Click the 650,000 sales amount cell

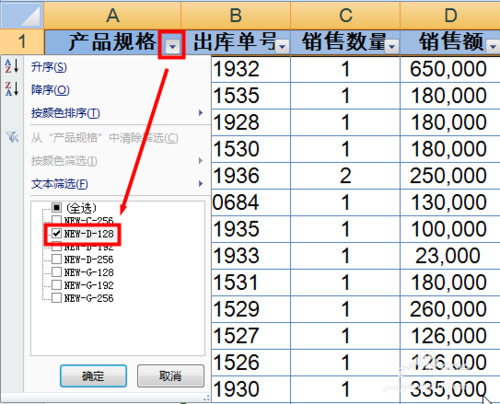[x=450, y=69]
